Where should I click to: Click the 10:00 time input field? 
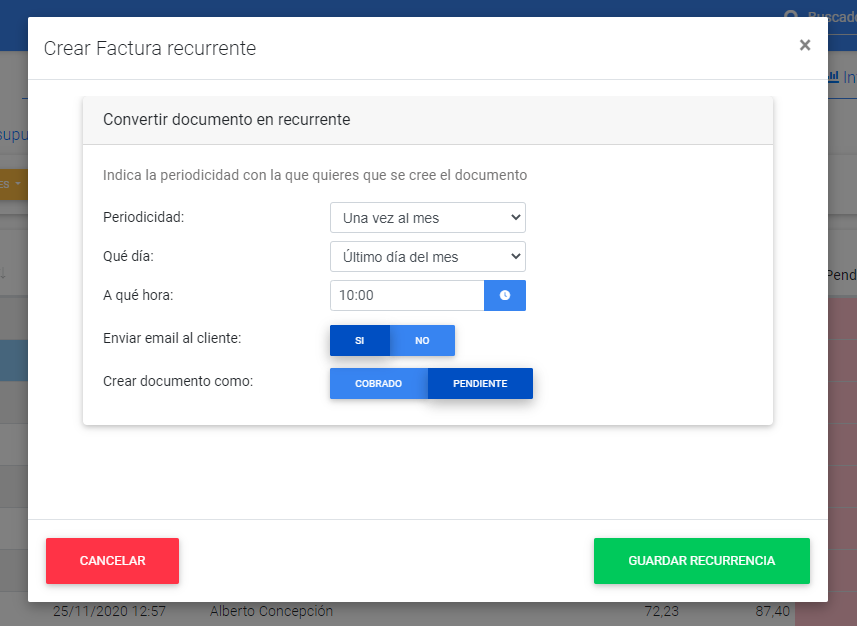(x=406, y=295)
